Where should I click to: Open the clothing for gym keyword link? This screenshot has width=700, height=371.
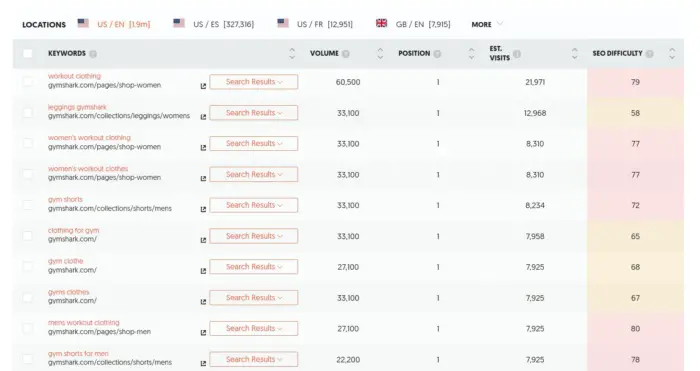point(74,230)
